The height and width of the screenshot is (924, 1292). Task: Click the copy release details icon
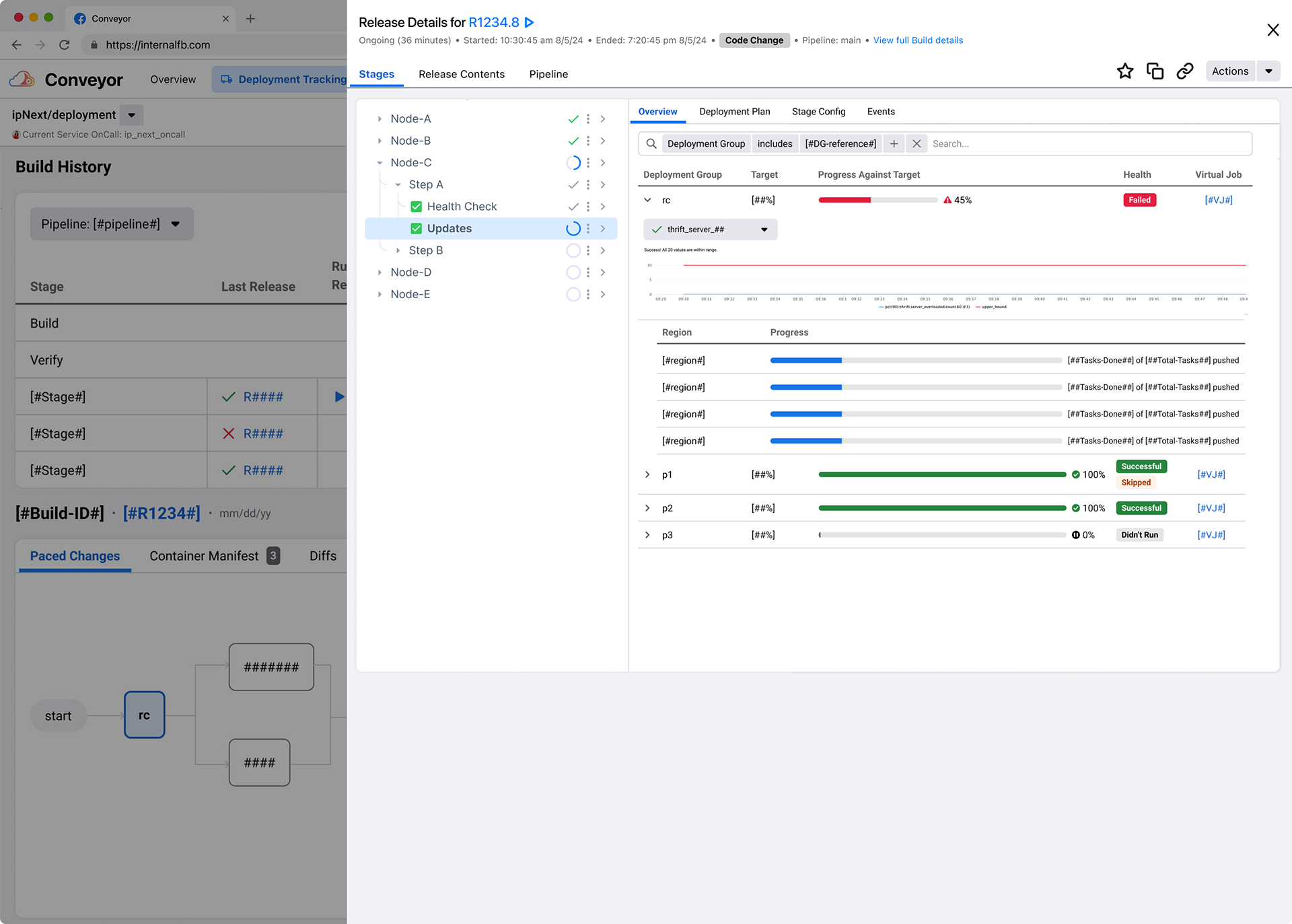pos(1155,71)
